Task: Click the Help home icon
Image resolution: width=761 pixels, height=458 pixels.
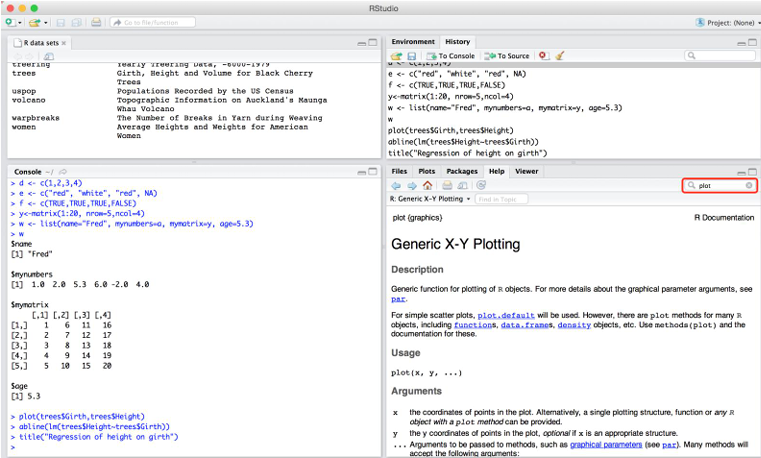Action: pos(427,185)
